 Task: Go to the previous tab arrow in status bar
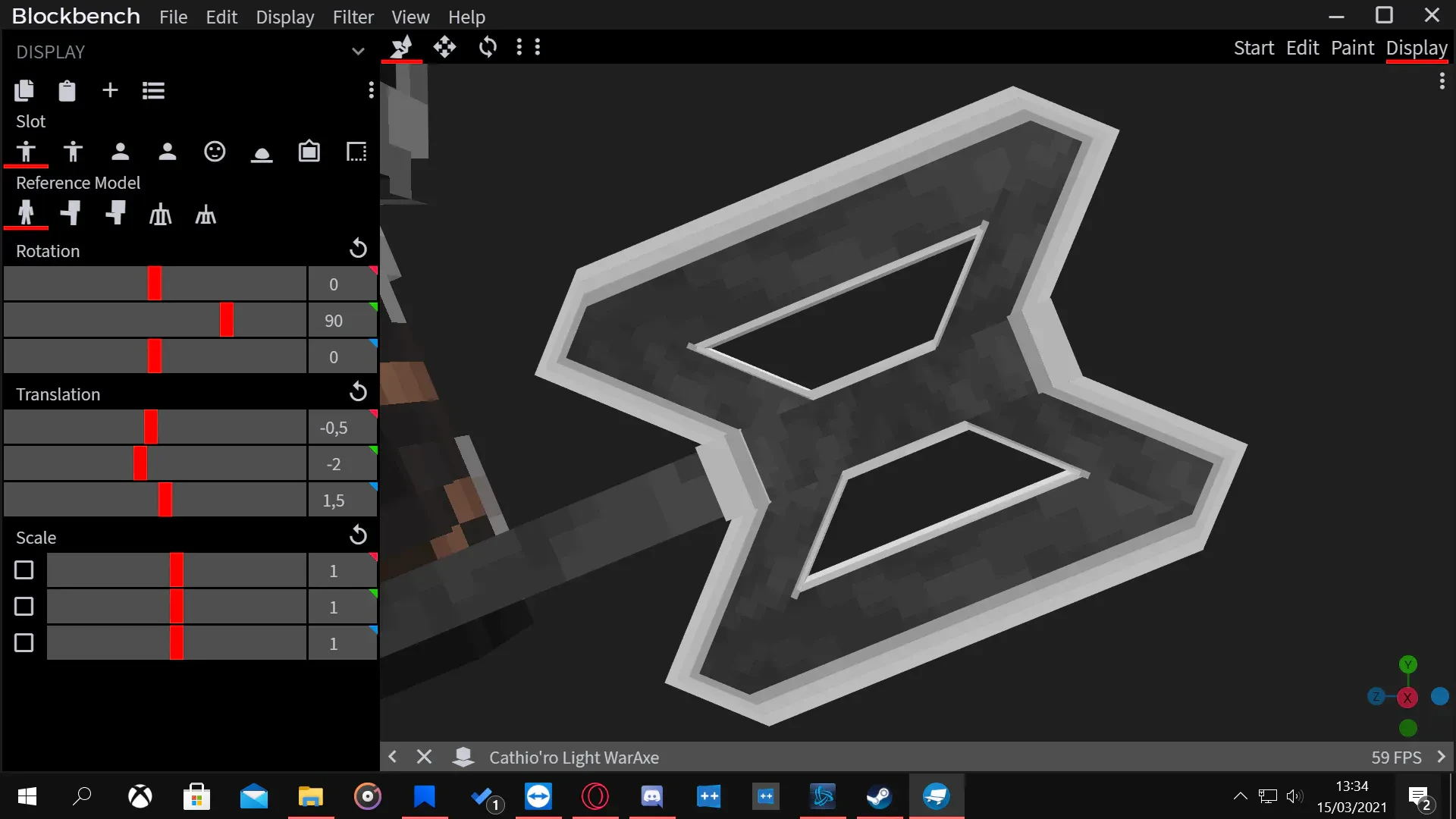click(x=392, y=757)
